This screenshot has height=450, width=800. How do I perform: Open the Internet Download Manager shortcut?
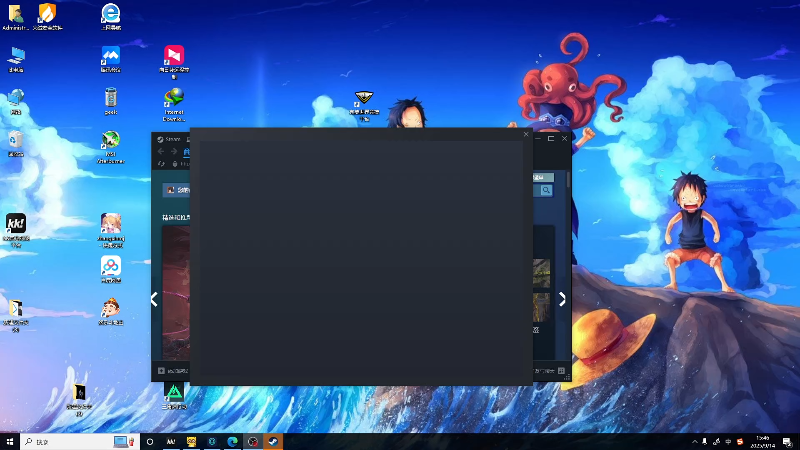pyautogui.click(x=174, y=105)
